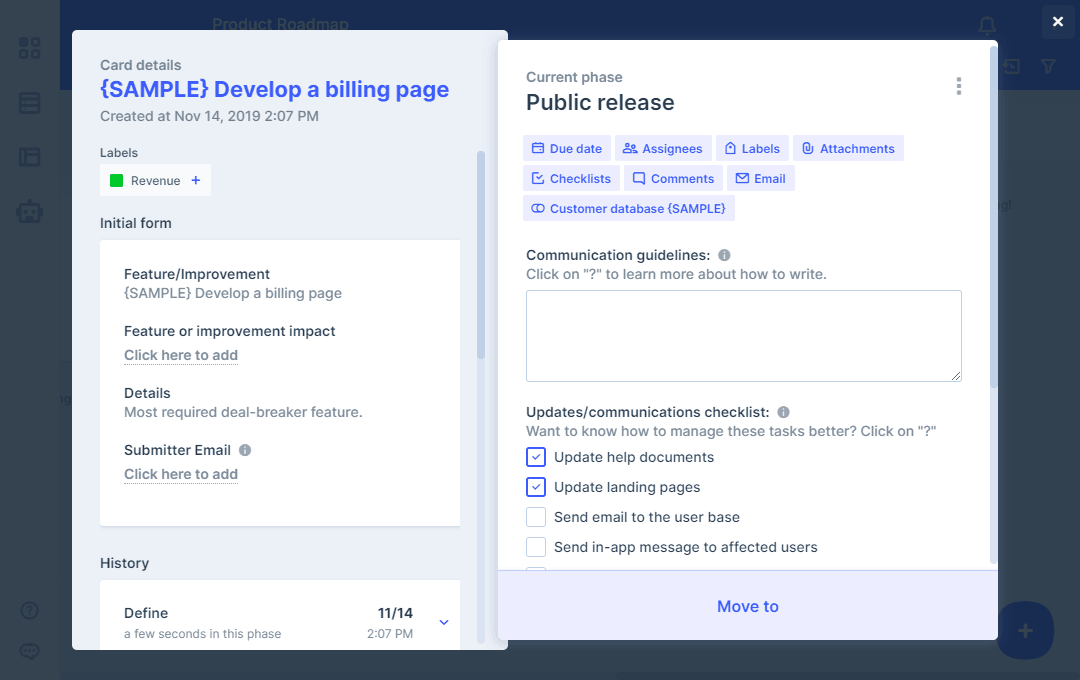Image resolution: width=1080 pixels, height=680 pixels.
Task: Check Send in-app message to affected users
Action: [536, 547]
